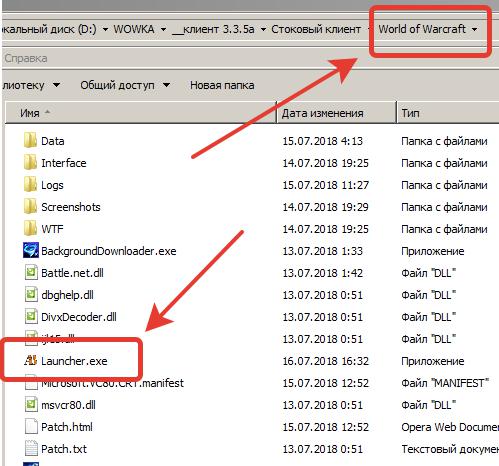Viewport: 499px width, 466px height.
Task: Select the msvcr80.dll file icon
Action: click(x=31, y=404)
